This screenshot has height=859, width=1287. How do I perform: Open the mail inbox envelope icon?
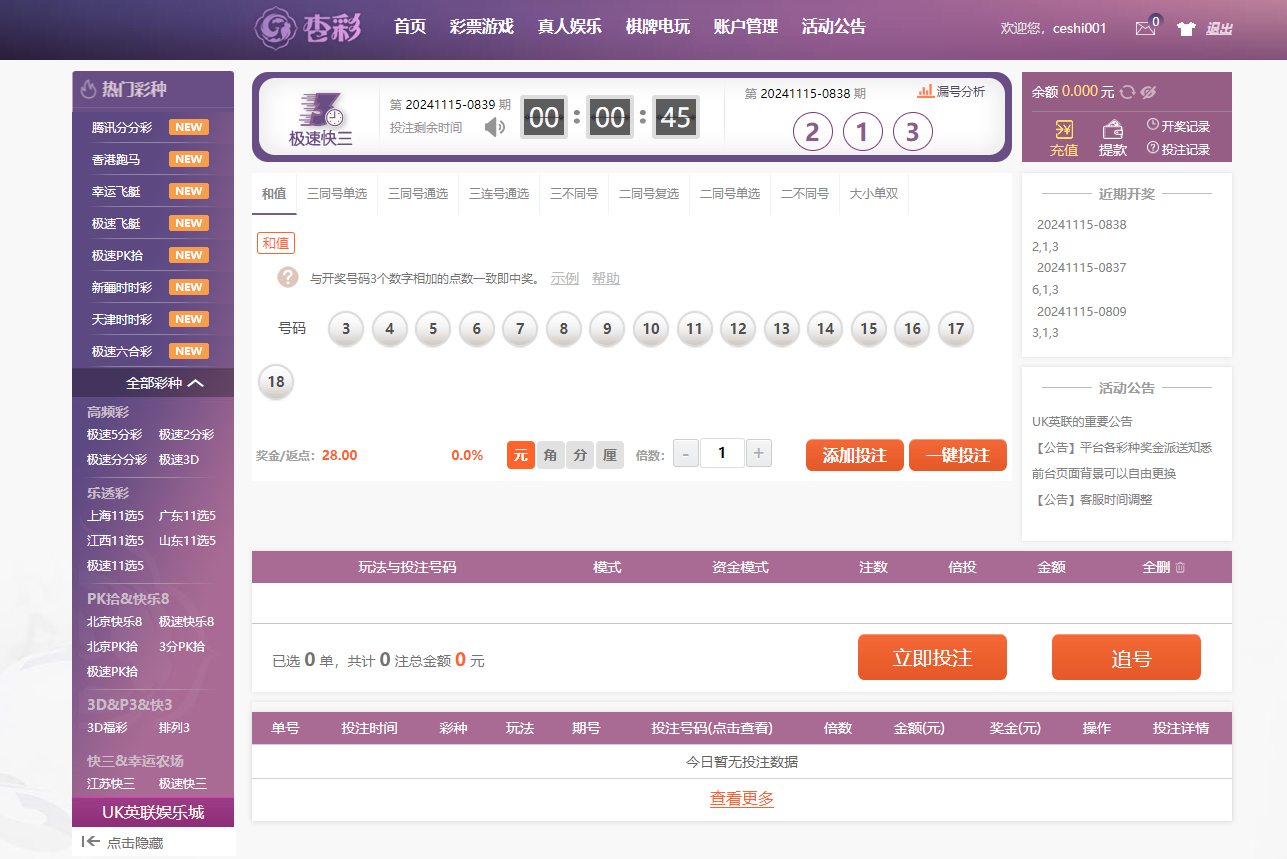pos(1145,29)
